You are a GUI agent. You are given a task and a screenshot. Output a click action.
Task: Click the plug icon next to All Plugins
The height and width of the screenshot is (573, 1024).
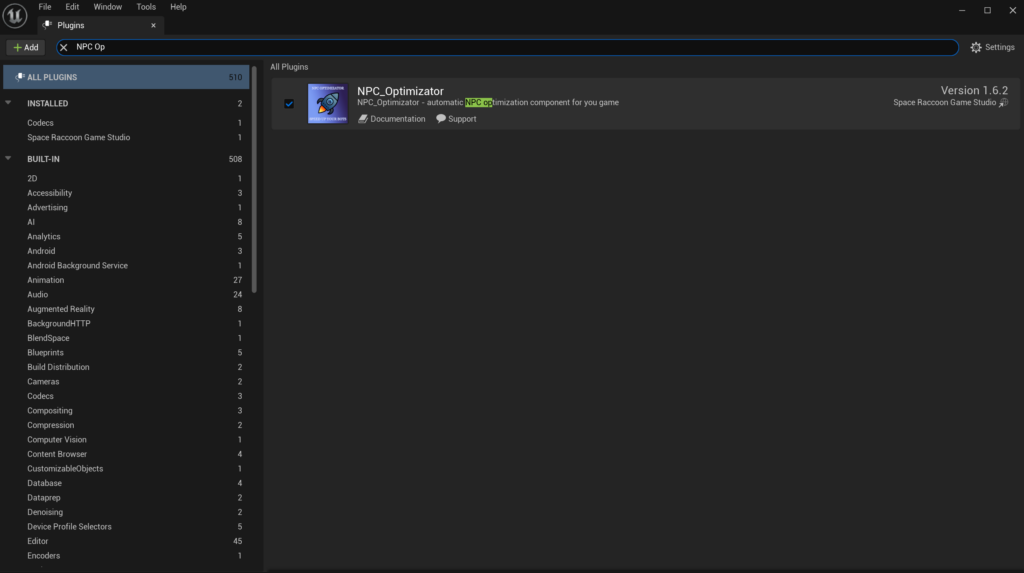click(x=20, y=77)
